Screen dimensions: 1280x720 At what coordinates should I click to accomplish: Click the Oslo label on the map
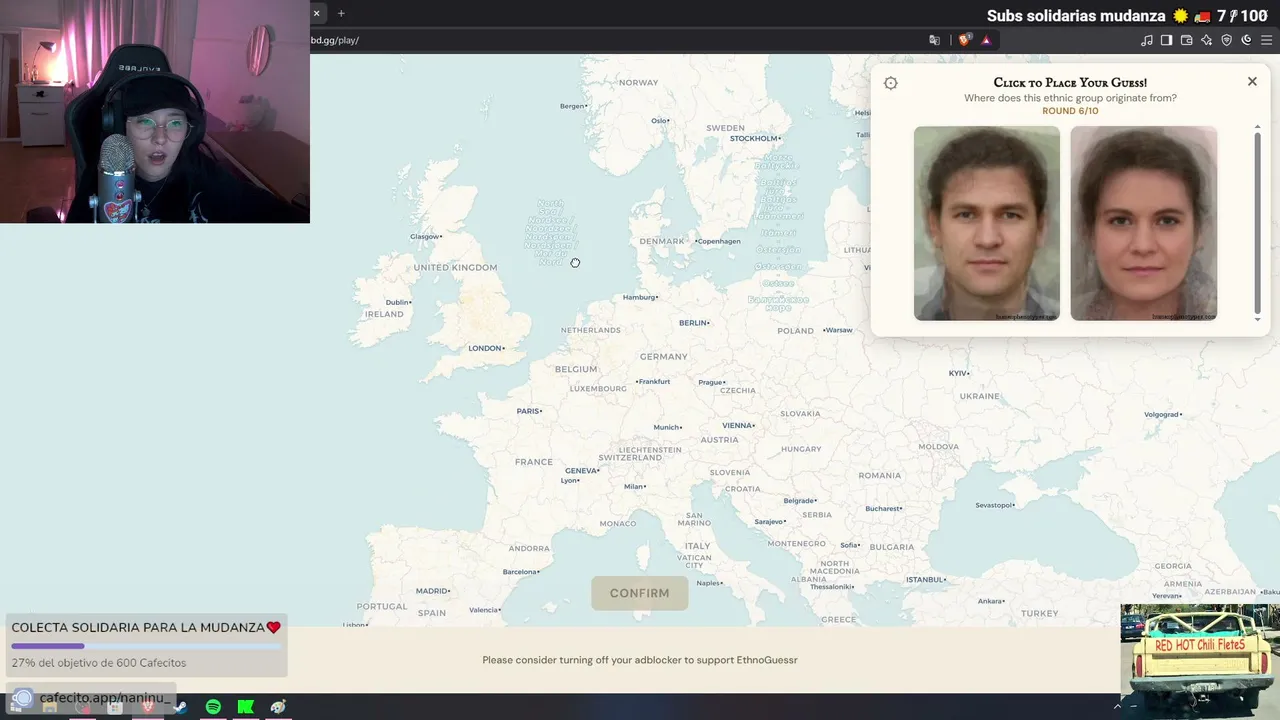click(660, 121)
